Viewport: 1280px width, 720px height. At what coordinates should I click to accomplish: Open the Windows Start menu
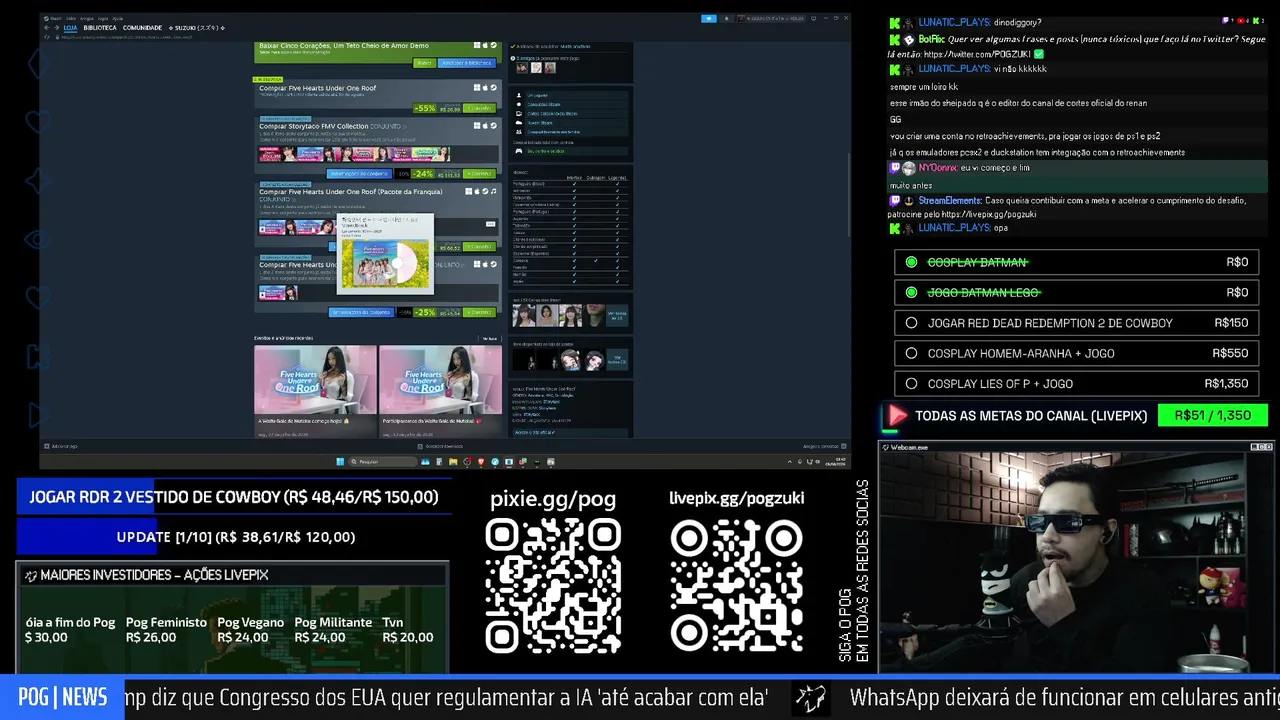[340, 462]
